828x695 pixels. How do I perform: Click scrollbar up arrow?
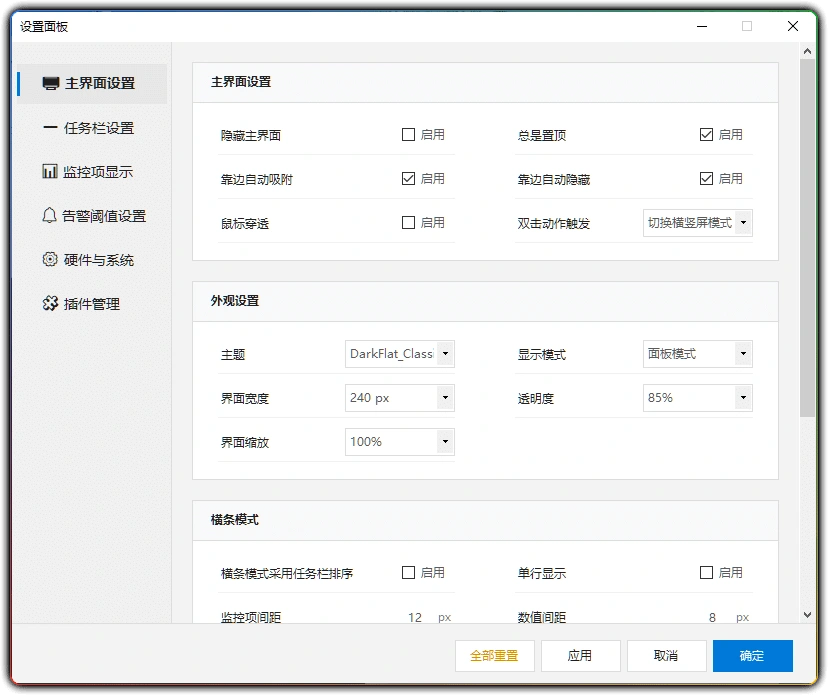click(x=807, y=51)
